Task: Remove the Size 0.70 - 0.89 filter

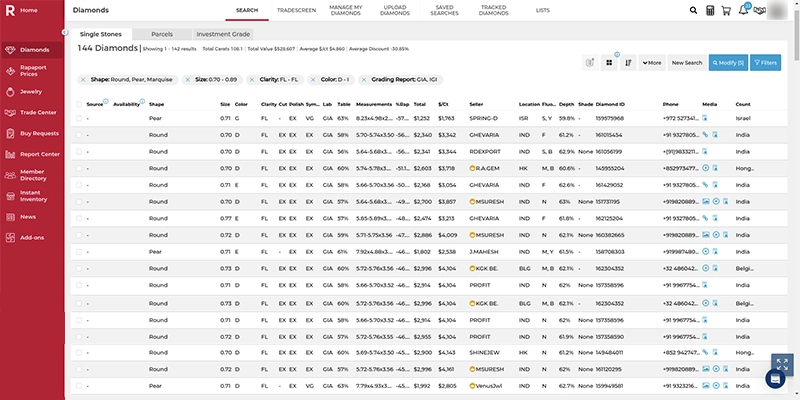Action: coord(187,80)
